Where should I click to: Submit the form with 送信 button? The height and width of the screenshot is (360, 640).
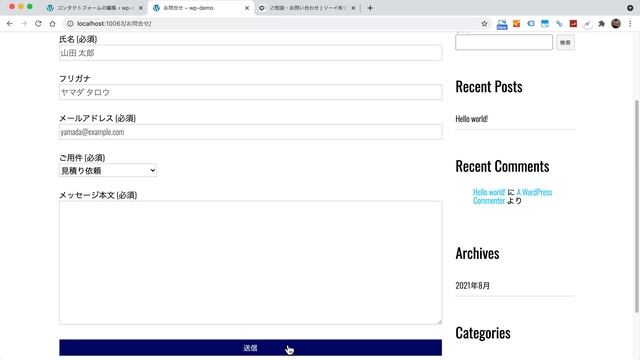[x=250, y=348]
